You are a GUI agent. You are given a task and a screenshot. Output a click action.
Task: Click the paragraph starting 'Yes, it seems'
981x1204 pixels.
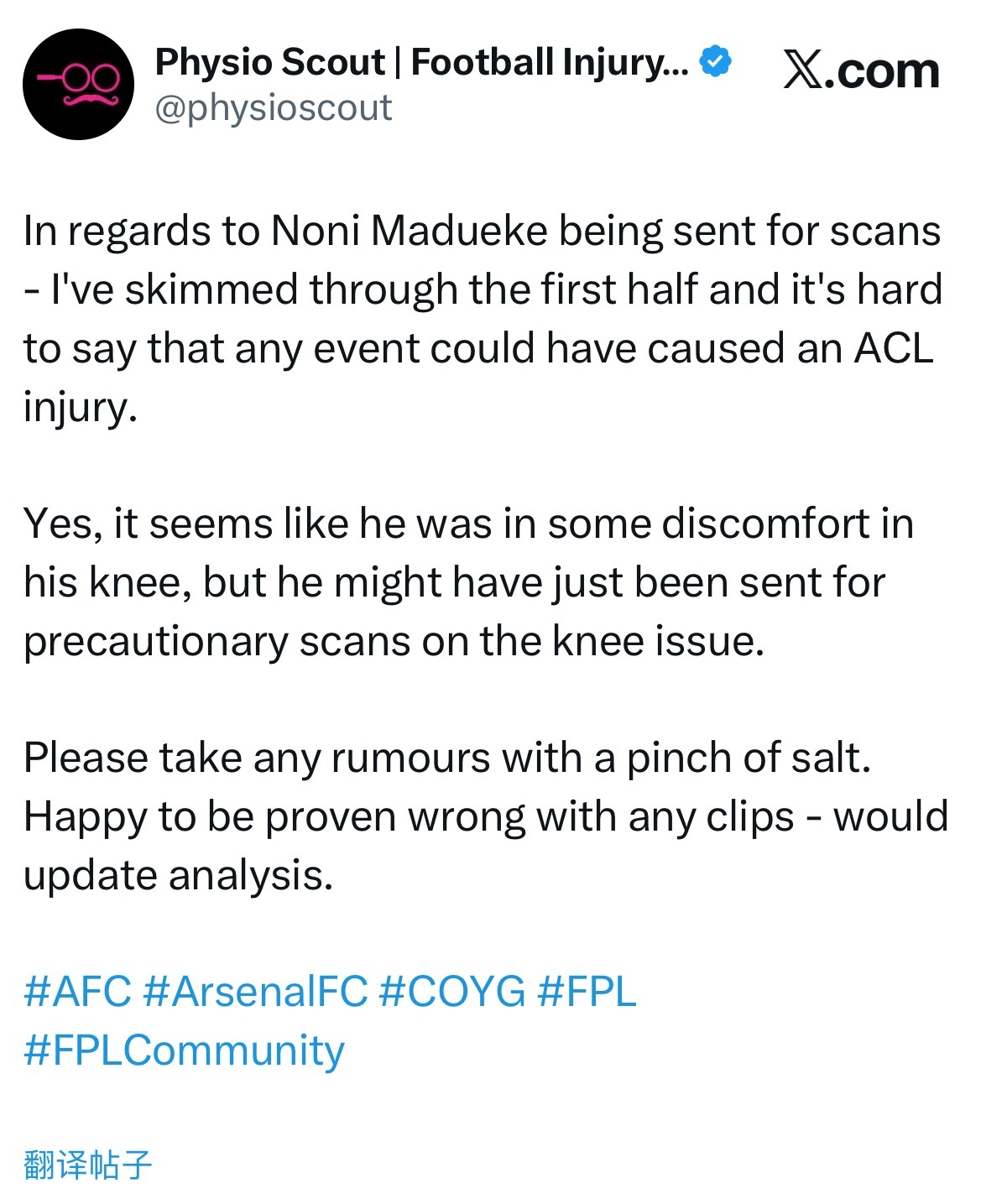click(x=468, y=582)
